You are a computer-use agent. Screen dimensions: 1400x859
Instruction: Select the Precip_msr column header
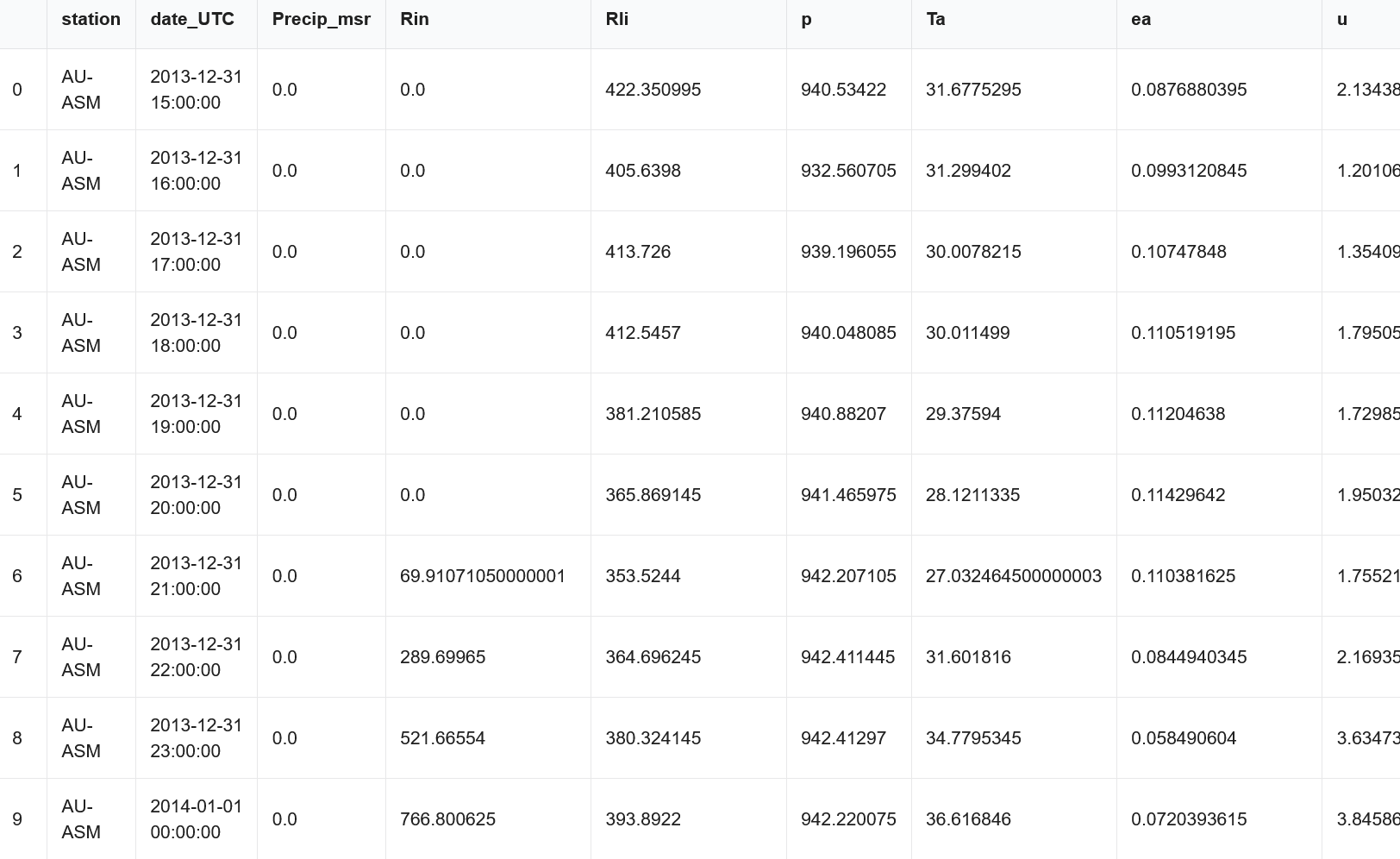(x=321, y=19)
